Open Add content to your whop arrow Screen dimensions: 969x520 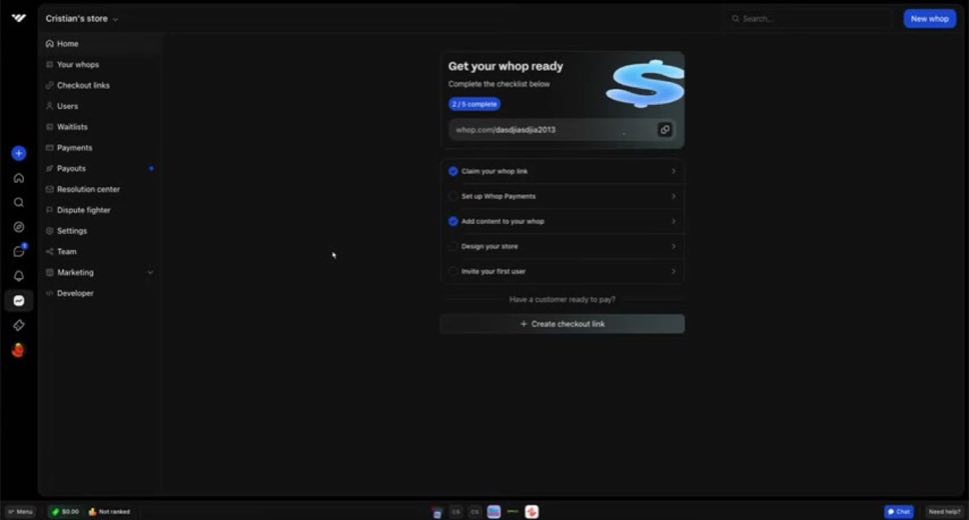[x=673, y=221]
